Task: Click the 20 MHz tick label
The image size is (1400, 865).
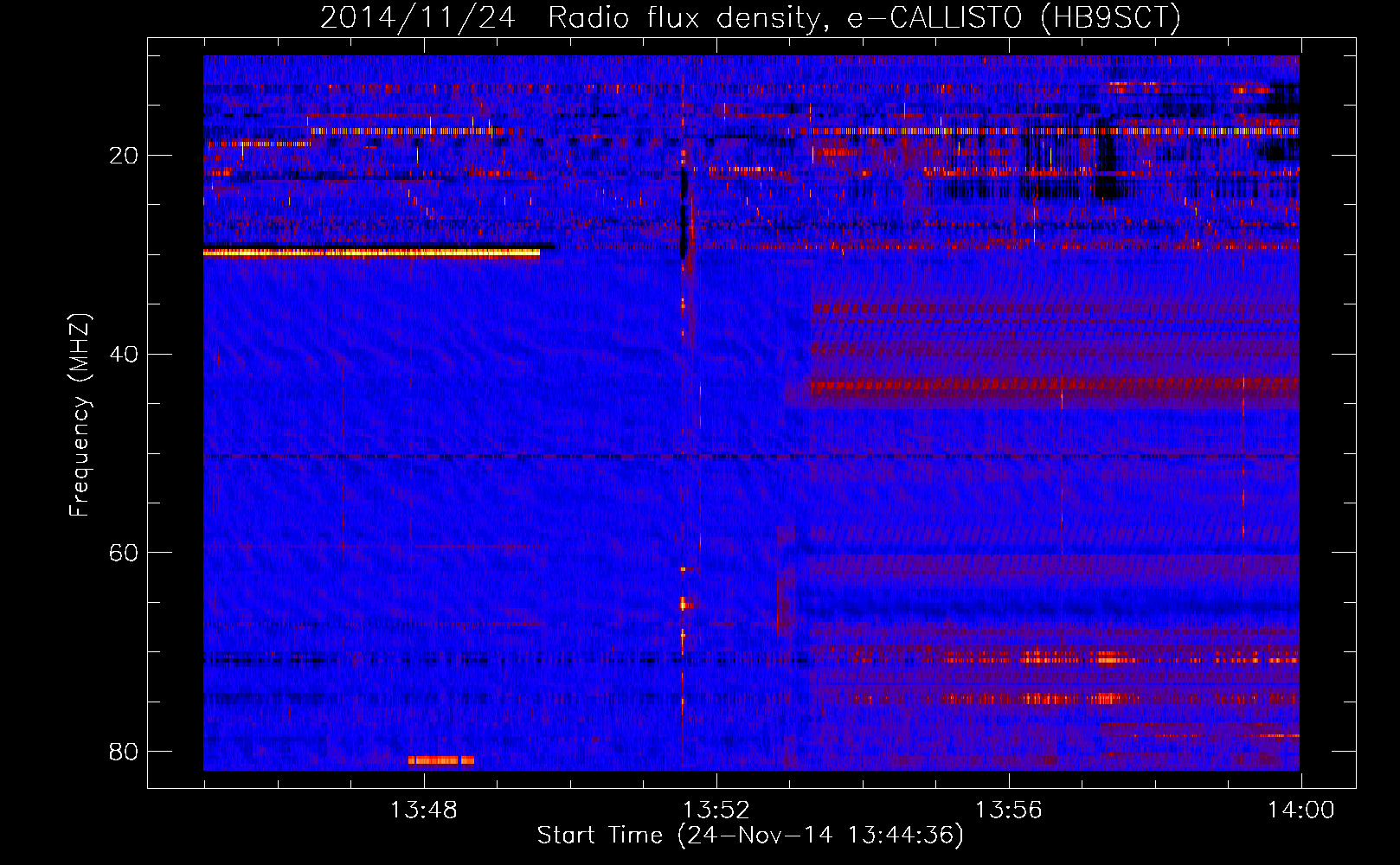Action: (x=124, y=156)
